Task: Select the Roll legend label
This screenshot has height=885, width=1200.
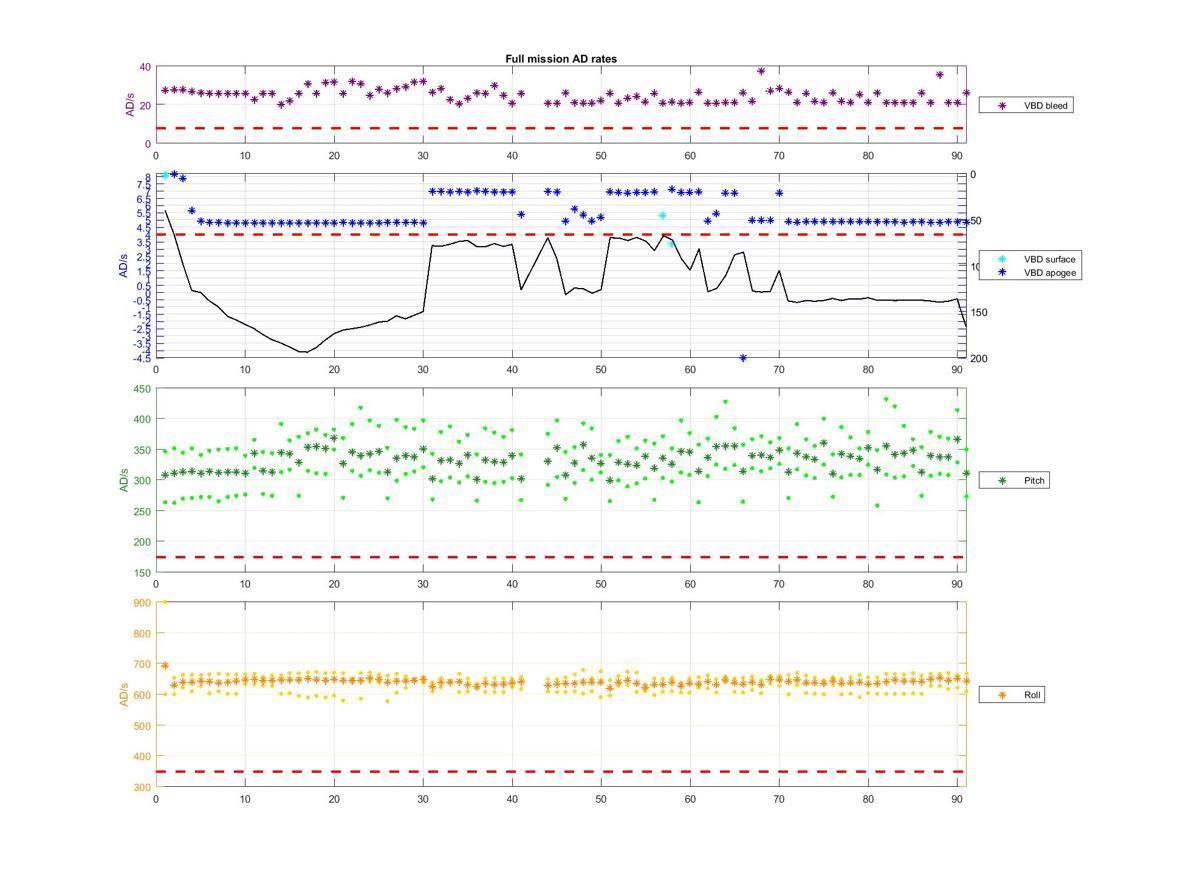Action: click(x=1032, y=695)
